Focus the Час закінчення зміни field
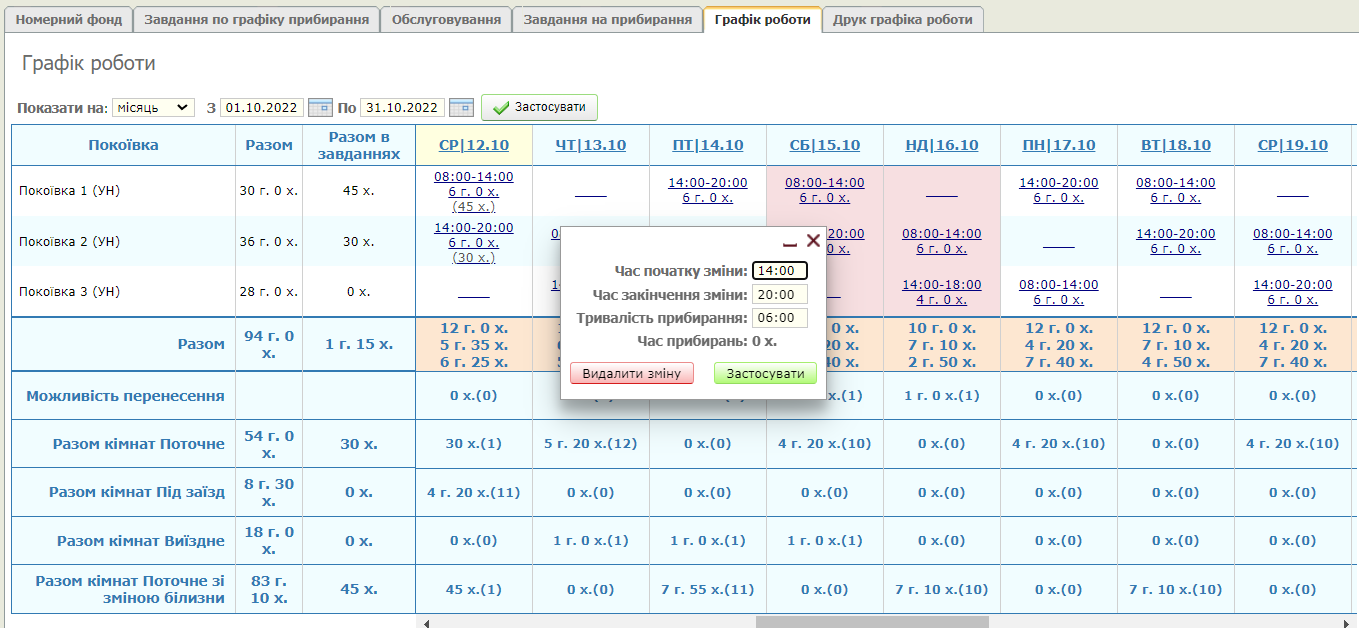The width and height of the screenshot is (1359, 628). [779, 294]
